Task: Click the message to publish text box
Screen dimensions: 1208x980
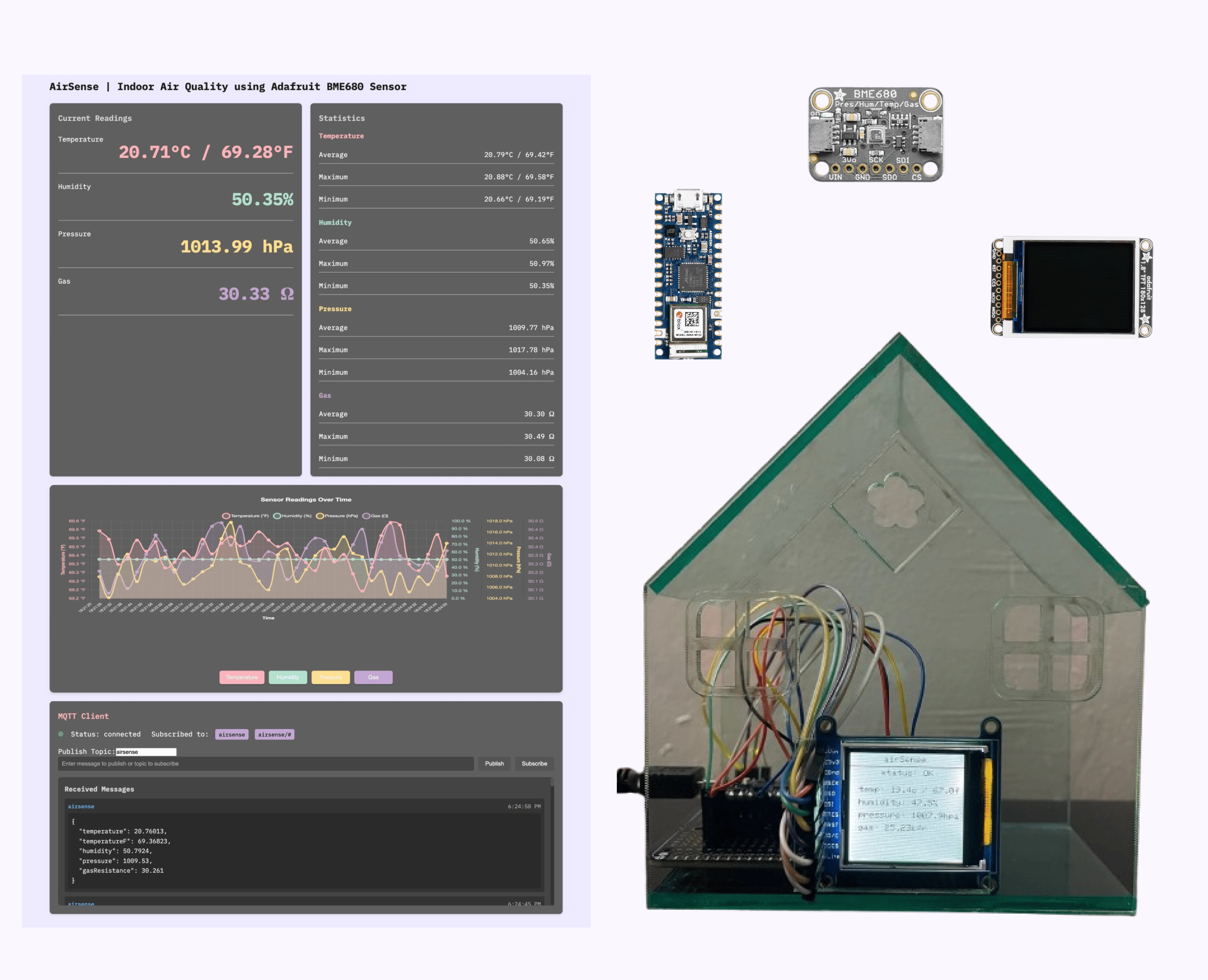Action: pyautogui.click(x=265, y=764)
